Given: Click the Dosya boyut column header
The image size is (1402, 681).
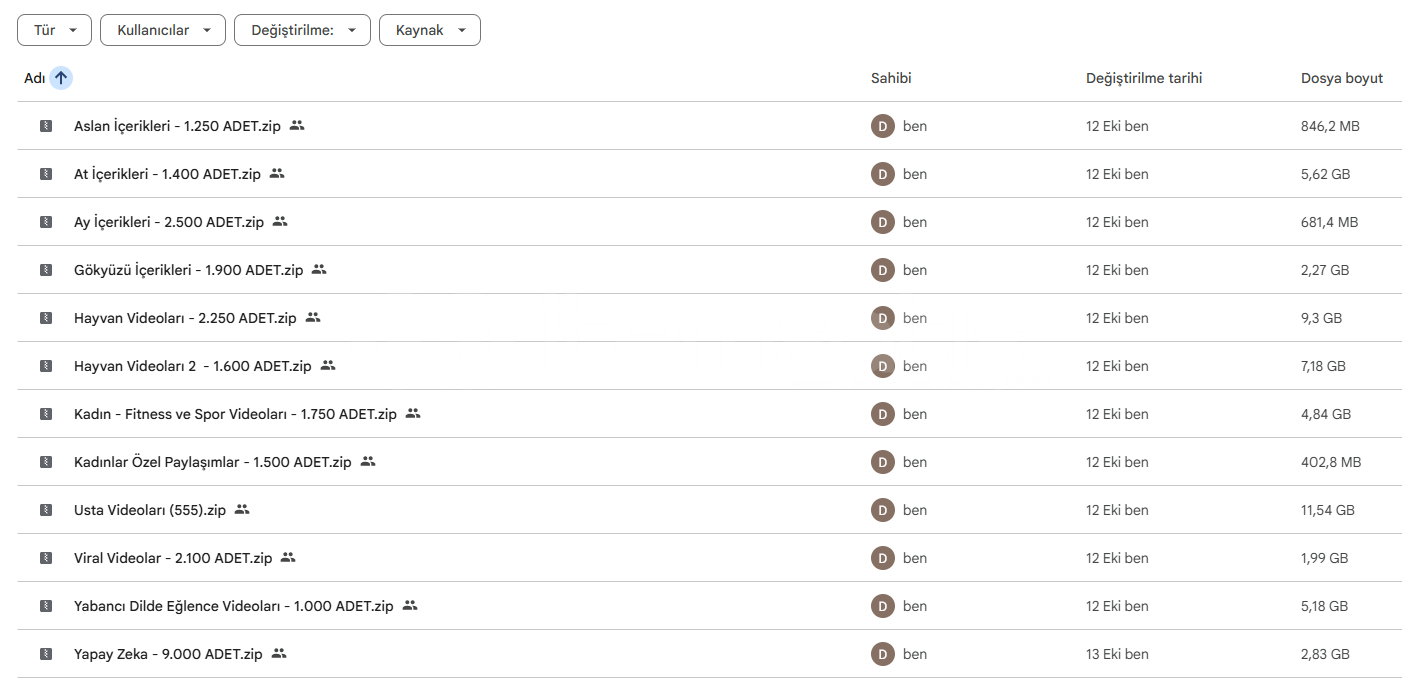Looking at the screenshot, I should [x=1341, y=78].
